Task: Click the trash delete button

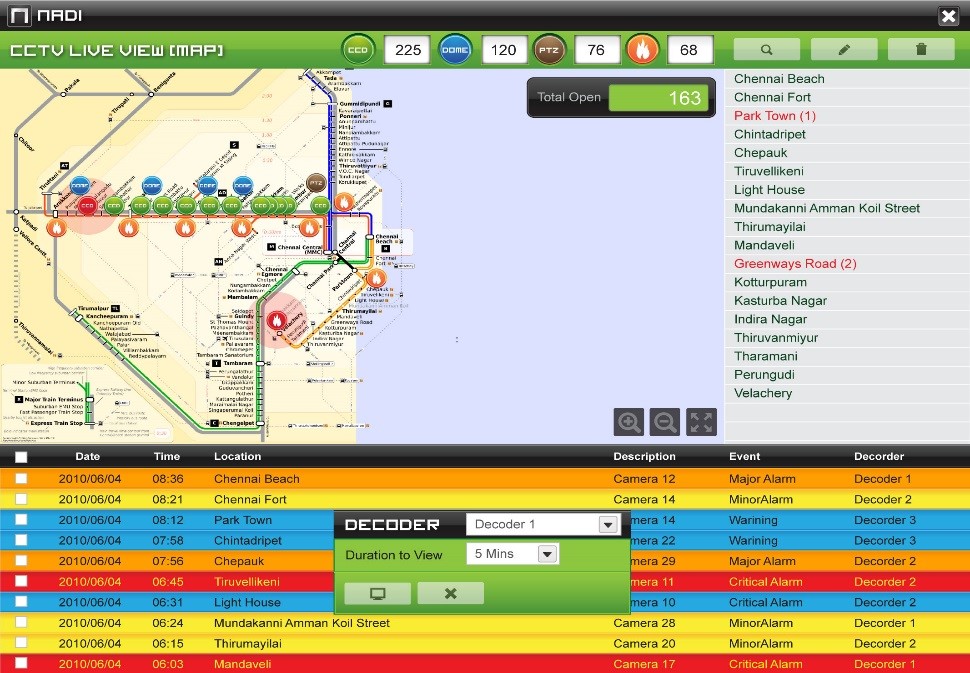Action: [921, 50]
